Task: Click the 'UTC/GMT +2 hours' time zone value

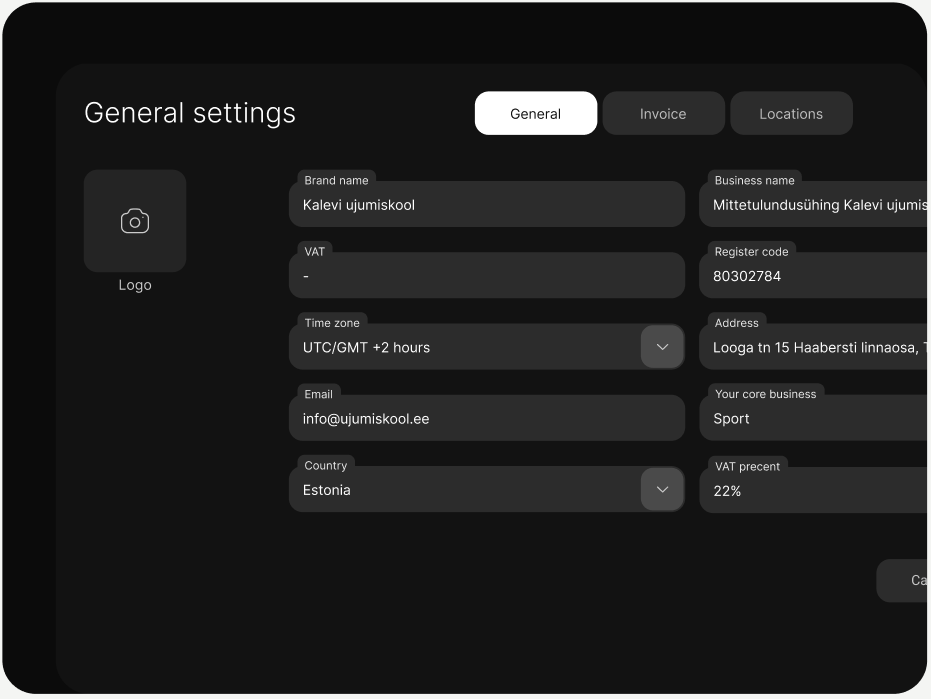Action: pos(366,348)
